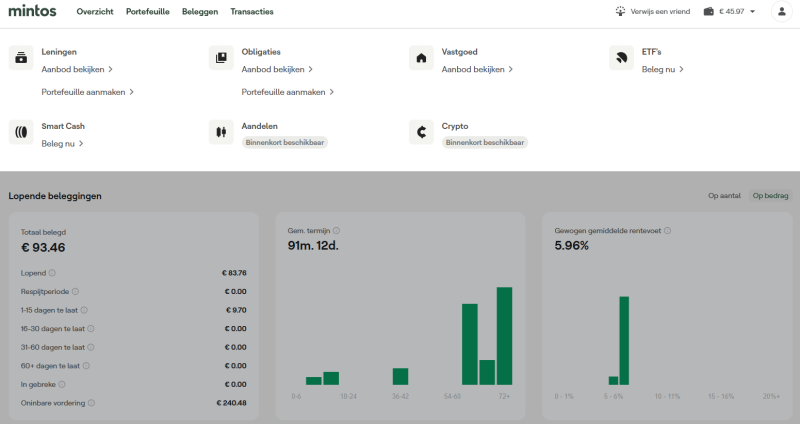Click the Vastgoed house icon
The image size is (800, 424).
click(421, 59)
